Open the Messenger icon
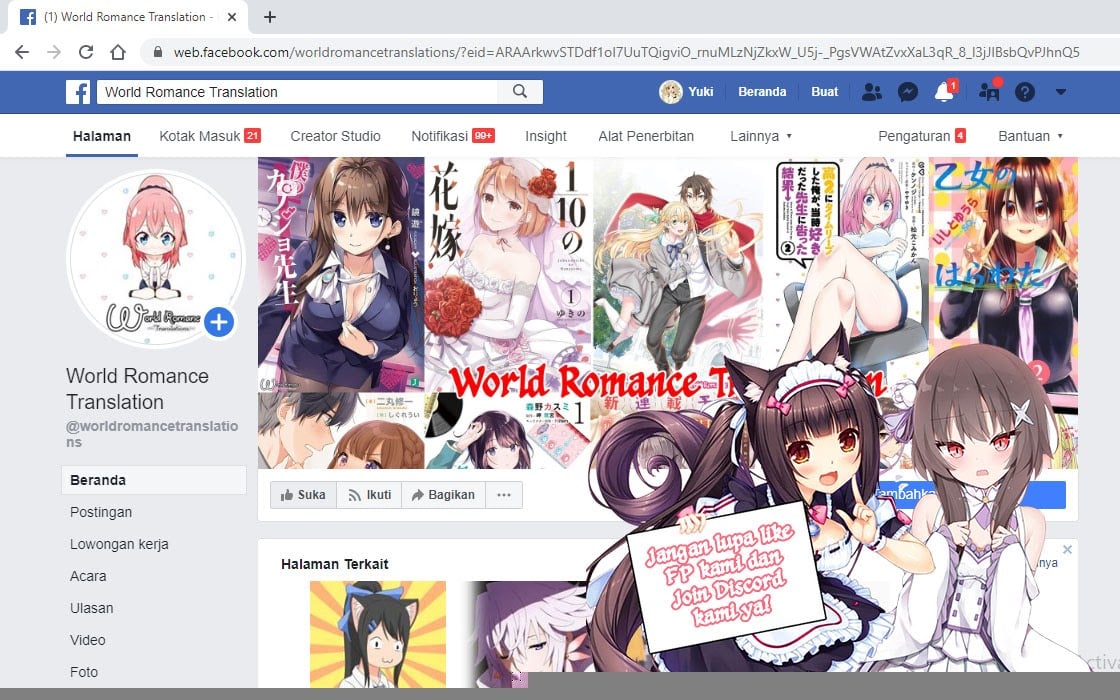This screenshot has height=700, width=1120. tap(907, 92)
